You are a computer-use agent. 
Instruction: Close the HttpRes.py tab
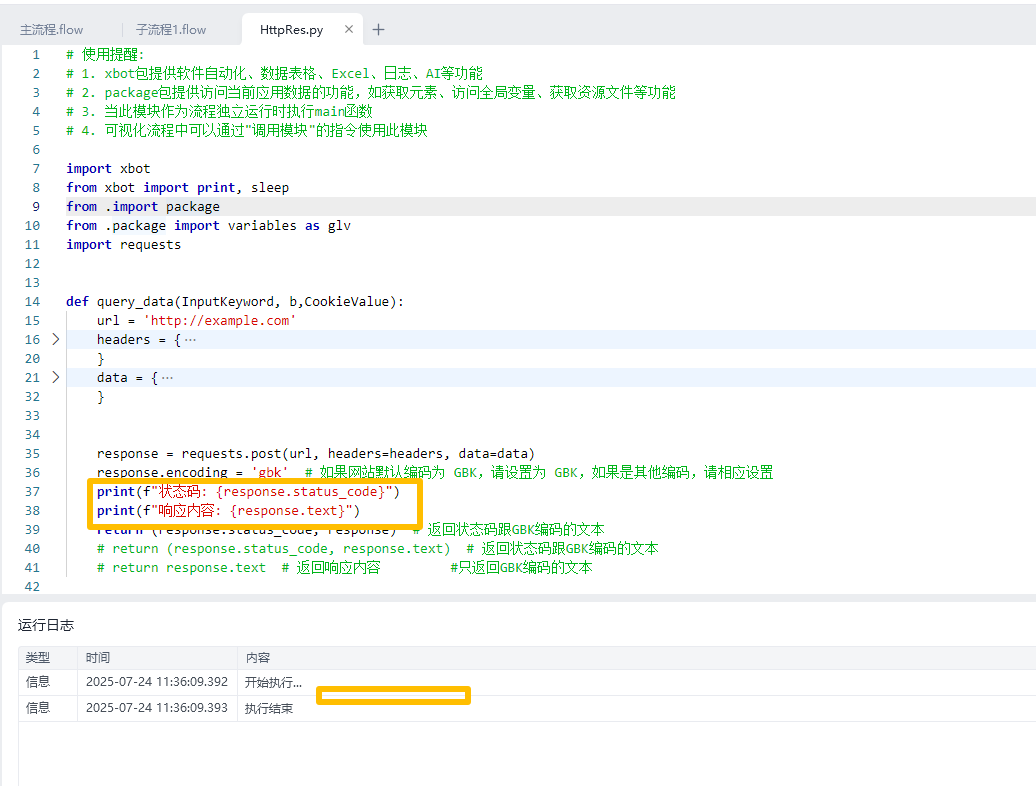coord(348,30)
